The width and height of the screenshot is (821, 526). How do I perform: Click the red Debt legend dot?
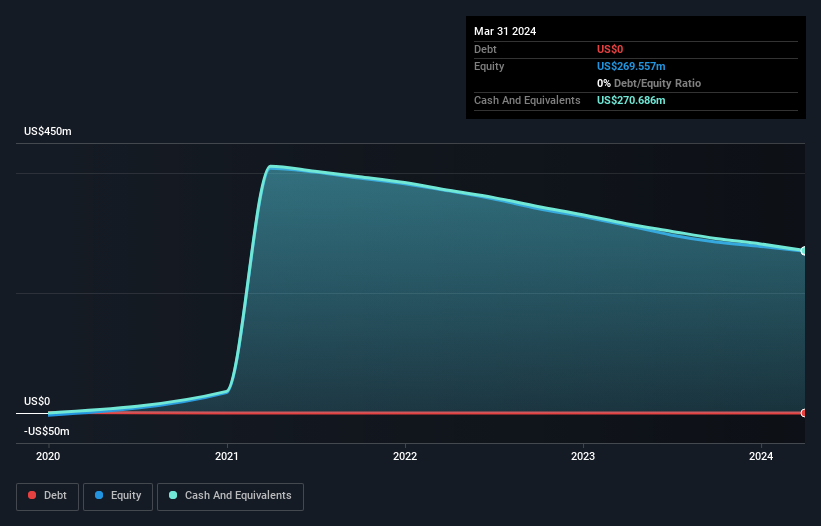(32, 495)
